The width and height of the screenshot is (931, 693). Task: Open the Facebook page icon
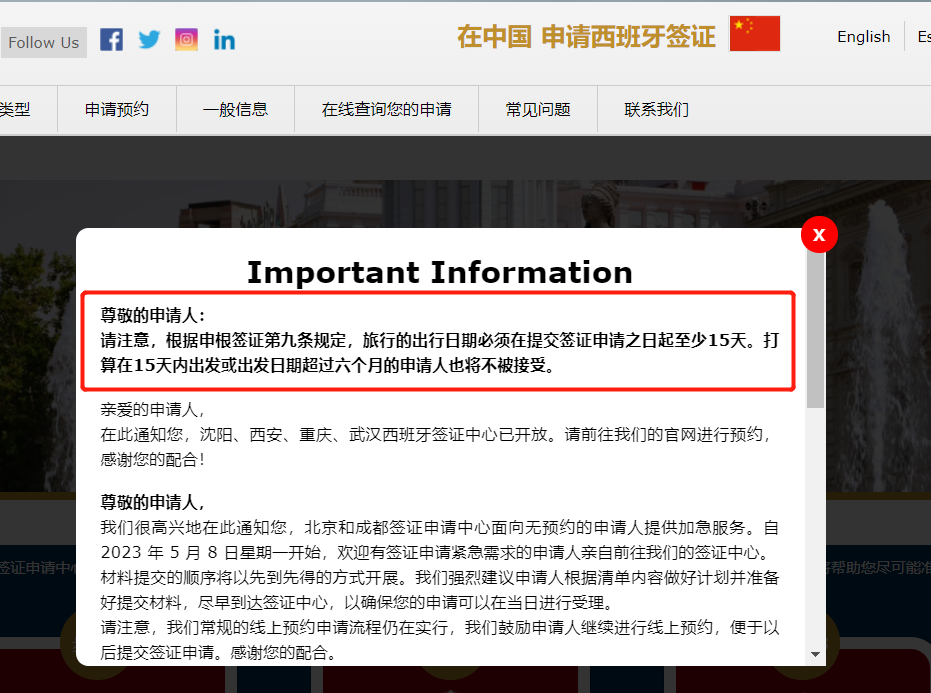pyautogui.click(x=112, y=40)
